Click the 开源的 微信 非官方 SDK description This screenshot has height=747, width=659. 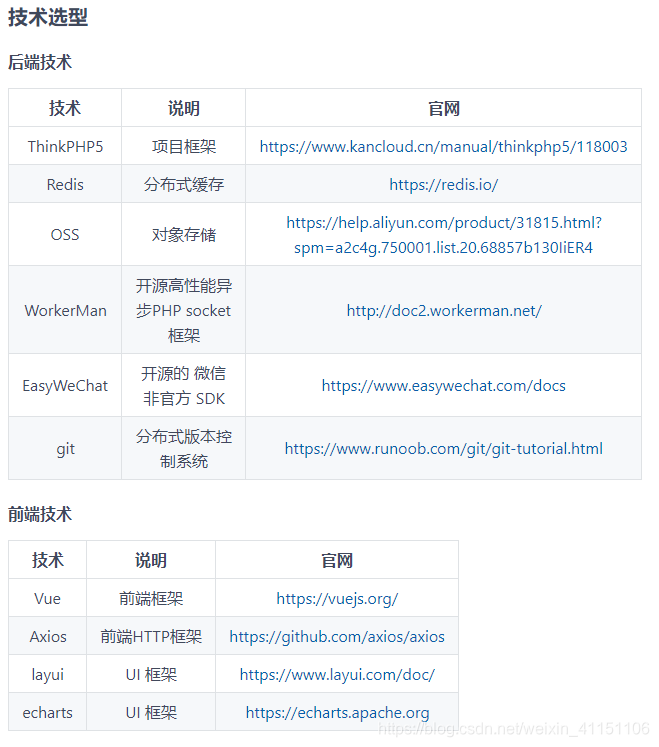click(184, 386)
